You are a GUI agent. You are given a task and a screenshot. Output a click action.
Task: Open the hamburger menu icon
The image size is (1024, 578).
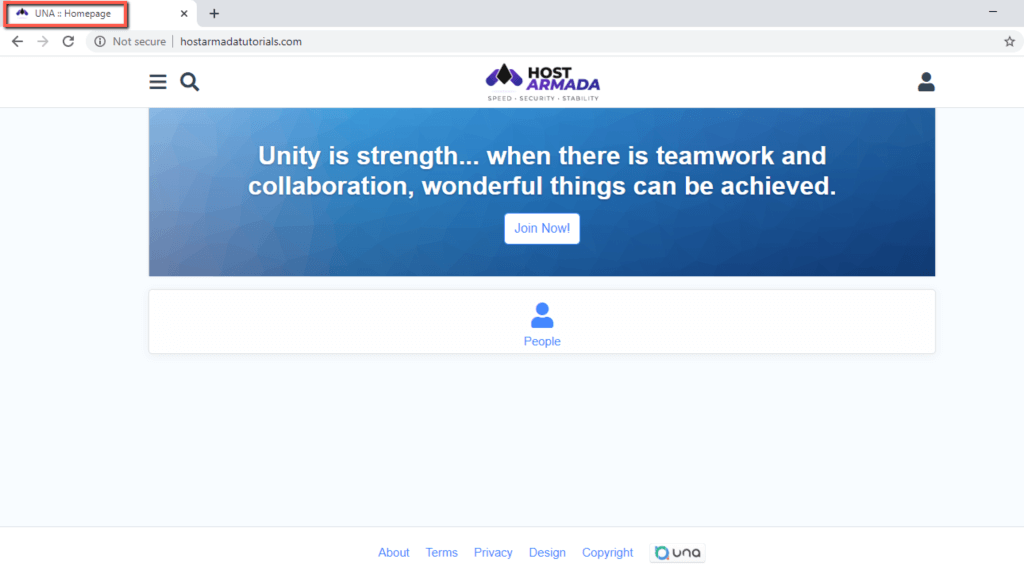point(157,82)
